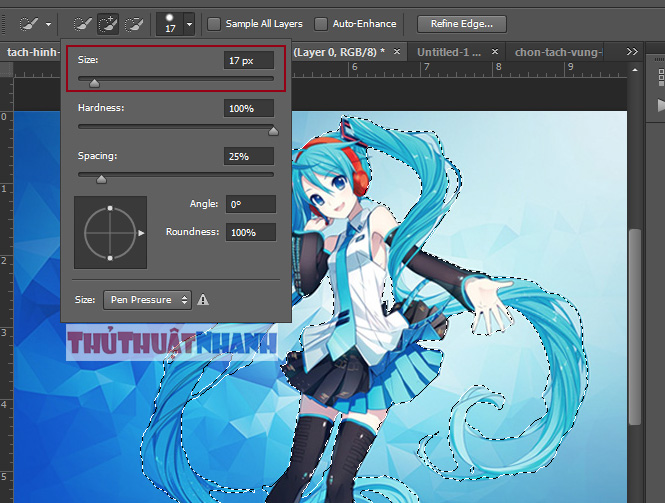
Task: Expand the tool preset dropdown arrow
Action: click(x=48, y=24)
